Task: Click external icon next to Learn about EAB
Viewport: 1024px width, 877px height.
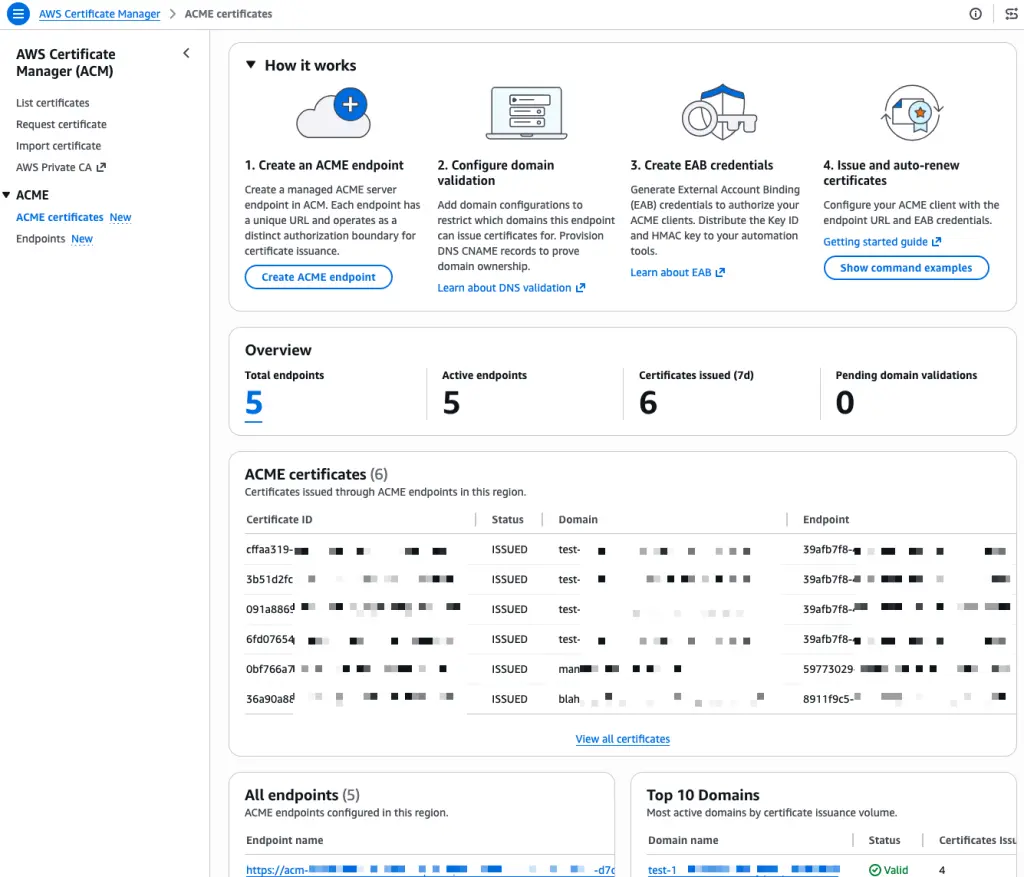Action: pos(720,272)
